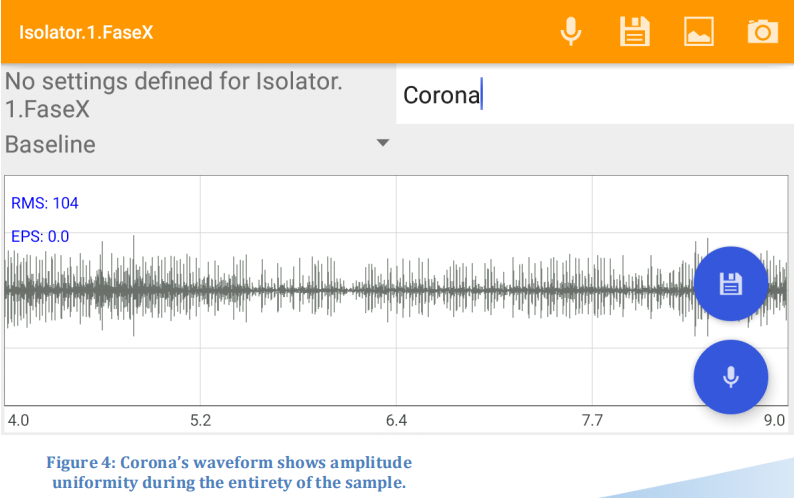Click the EPS: 0.0 readout

tap(40, 237)
